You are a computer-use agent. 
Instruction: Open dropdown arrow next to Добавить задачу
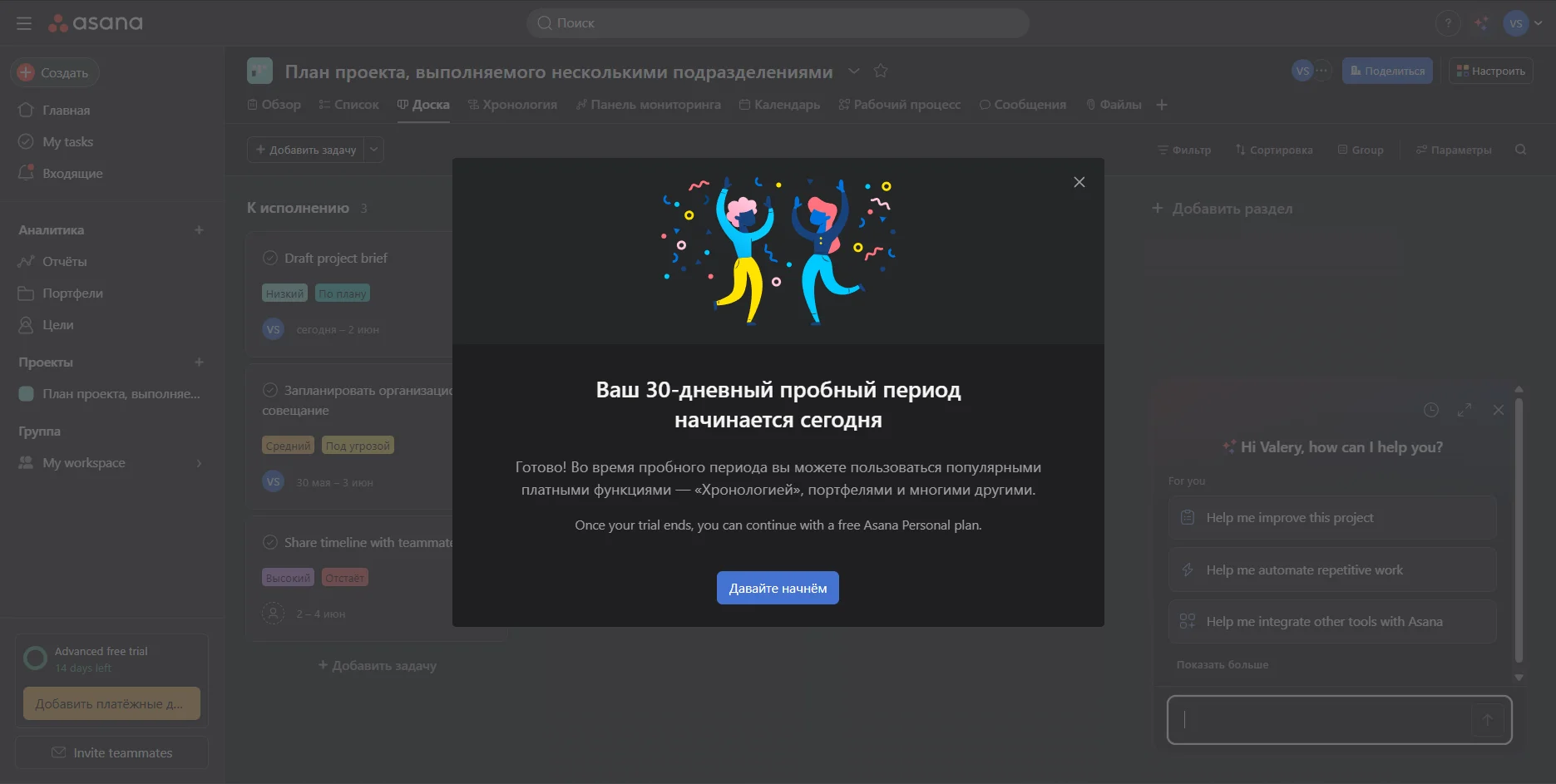[374, 150]
